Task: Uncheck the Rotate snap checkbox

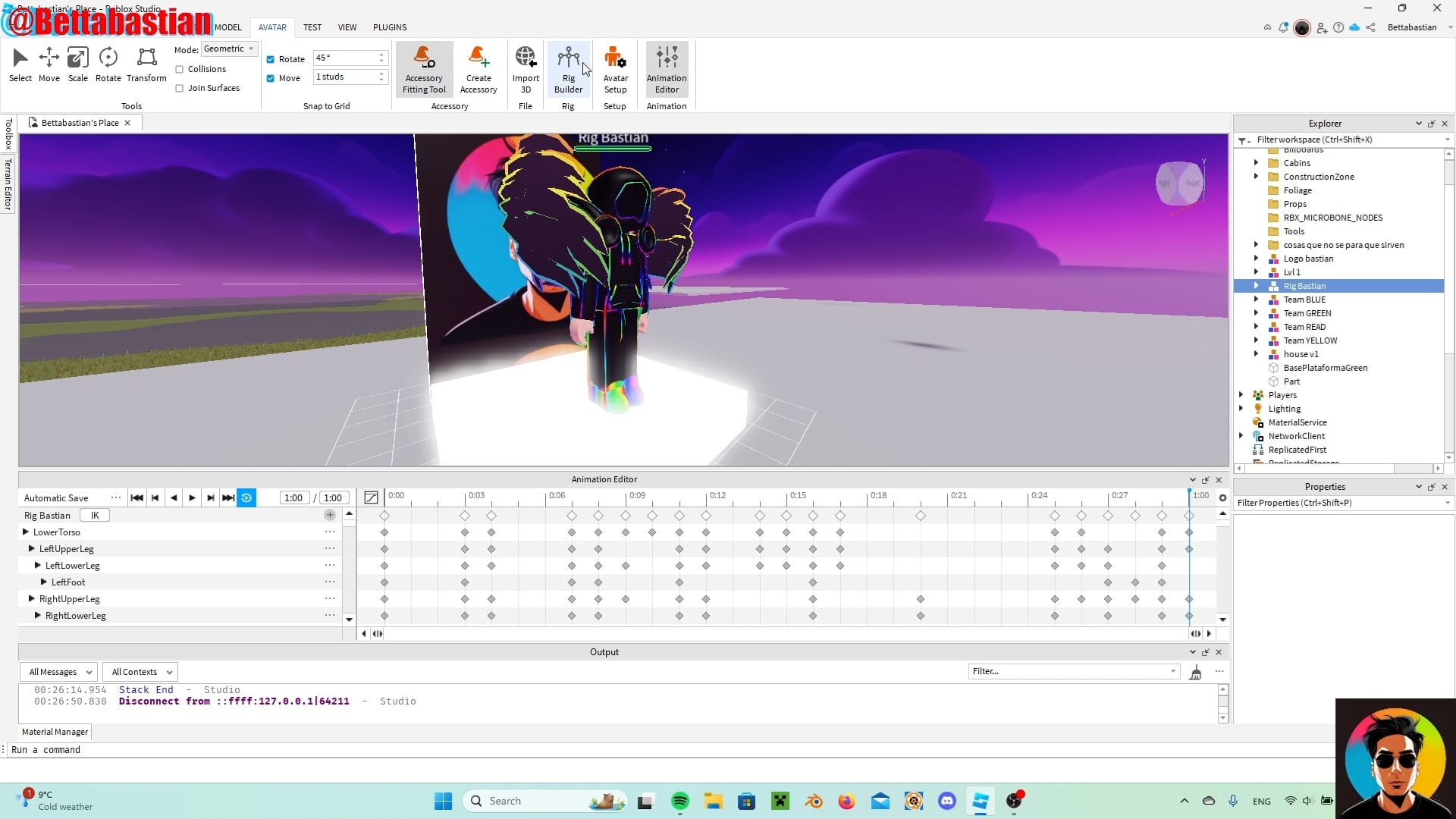Action: [271, 59]
